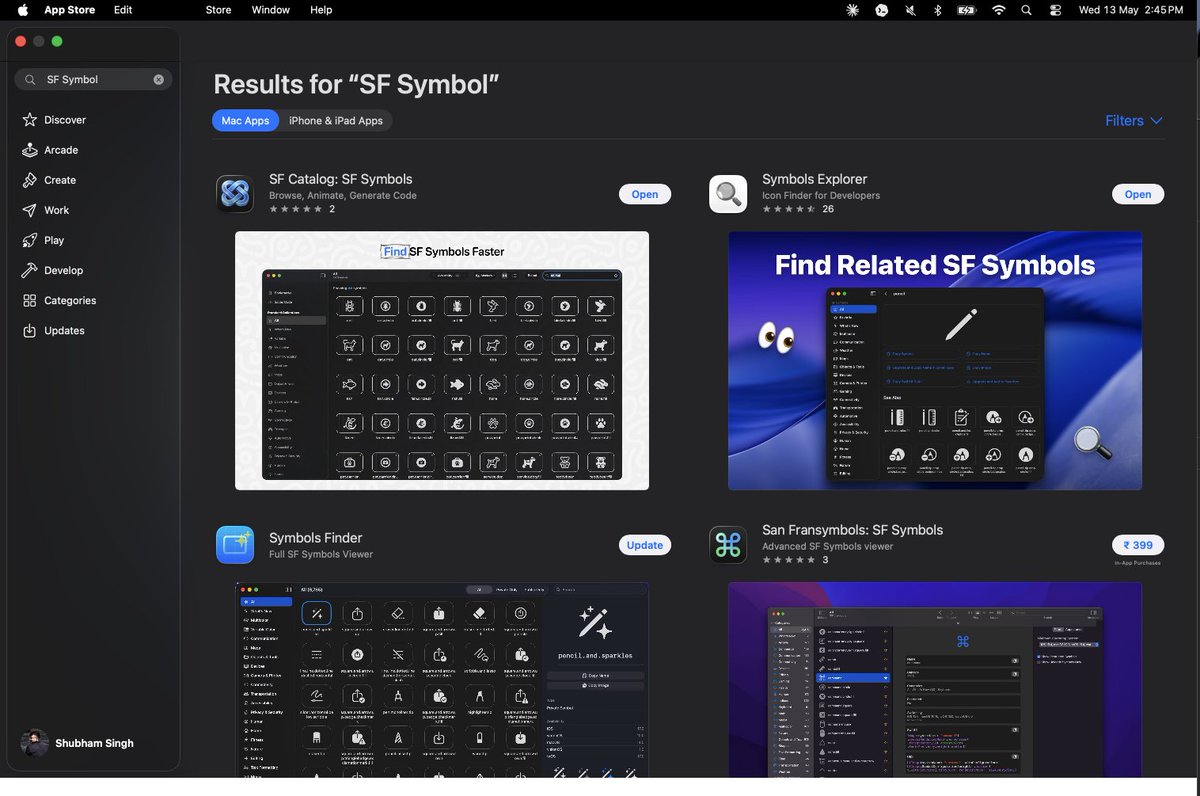This screenshot has width=1200, height=796.
Task: Open the Find SF Symbols Faster screenshot
Action: pyautogui.click(x=442, y=361)
